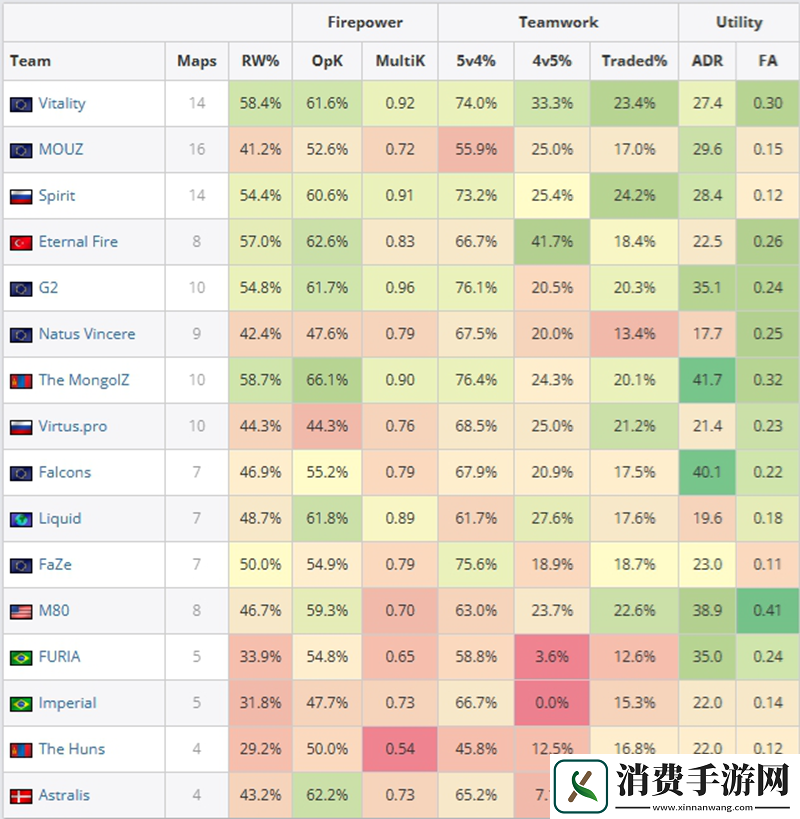Viewport: 800px width, 819px height.
Task: Click The Huns flag icon
Action: pyautogui.click(x=21, y=750)
